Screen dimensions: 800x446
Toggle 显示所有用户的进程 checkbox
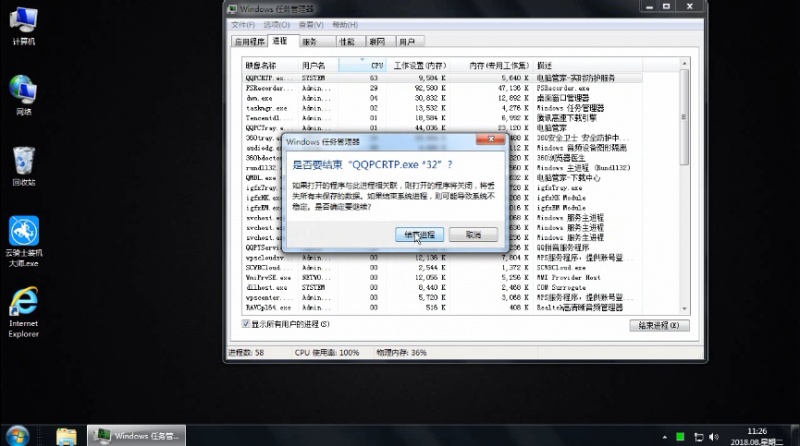[245, 324]
